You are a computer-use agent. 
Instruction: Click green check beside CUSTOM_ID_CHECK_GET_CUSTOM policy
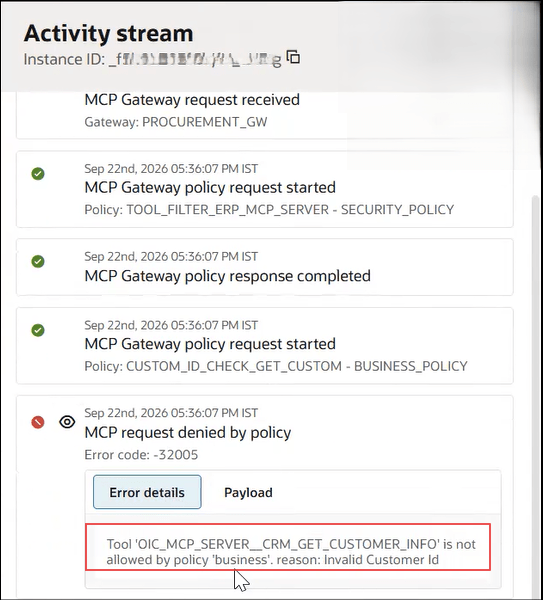click(x=38, y=330)
